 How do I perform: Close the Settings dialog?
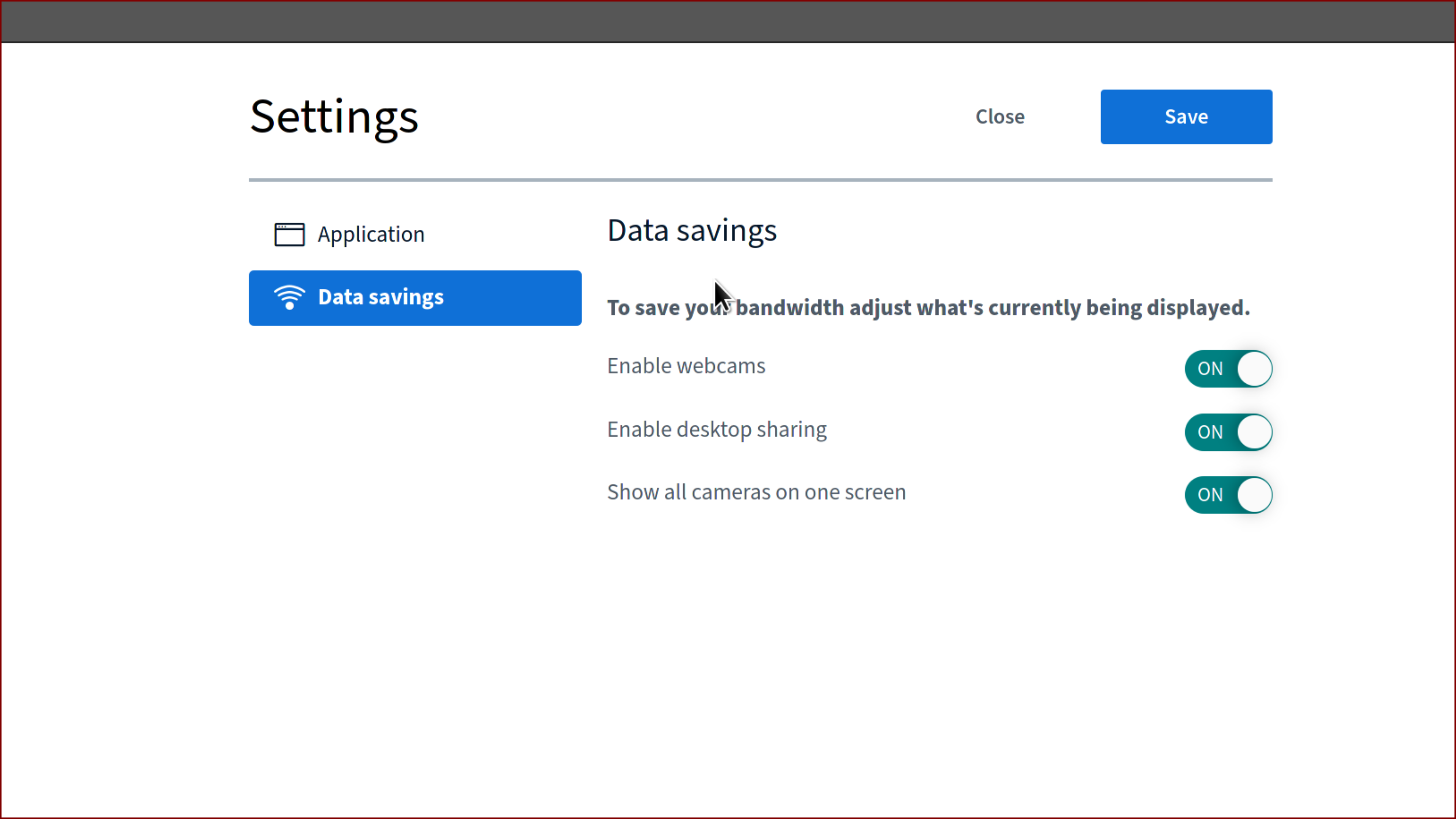[x=999, y=116]
